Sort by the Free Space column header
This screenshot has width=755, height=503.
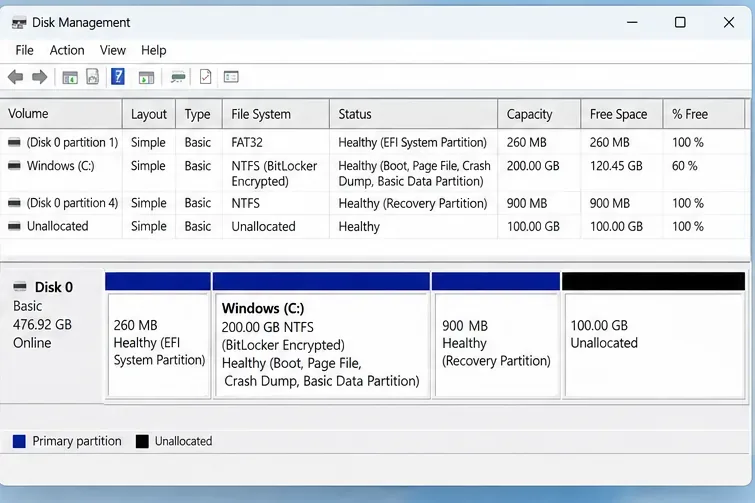(622, 114)
